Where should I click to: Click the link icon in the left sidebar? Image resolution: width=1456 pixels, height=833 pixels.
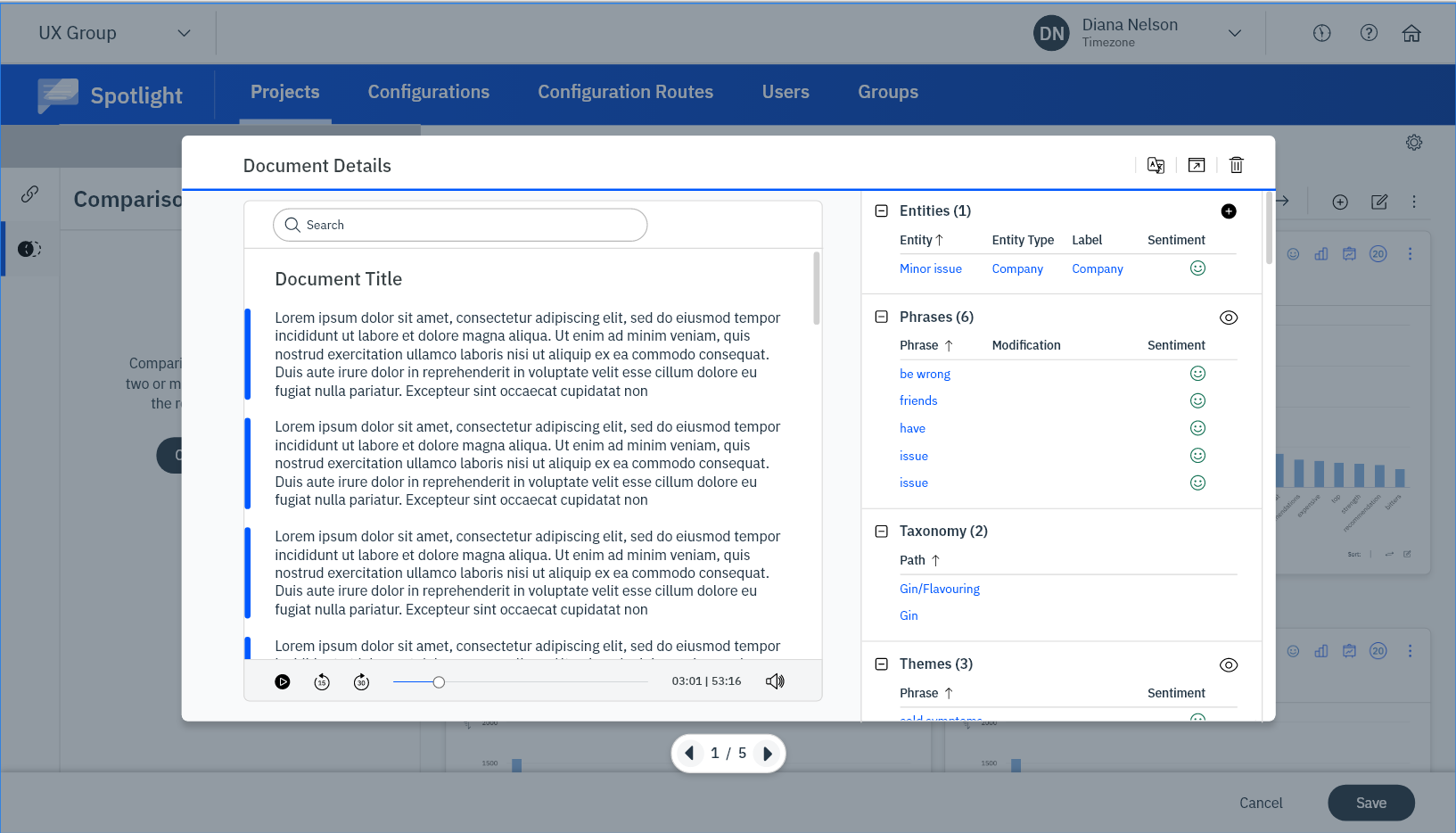[29, 194]
